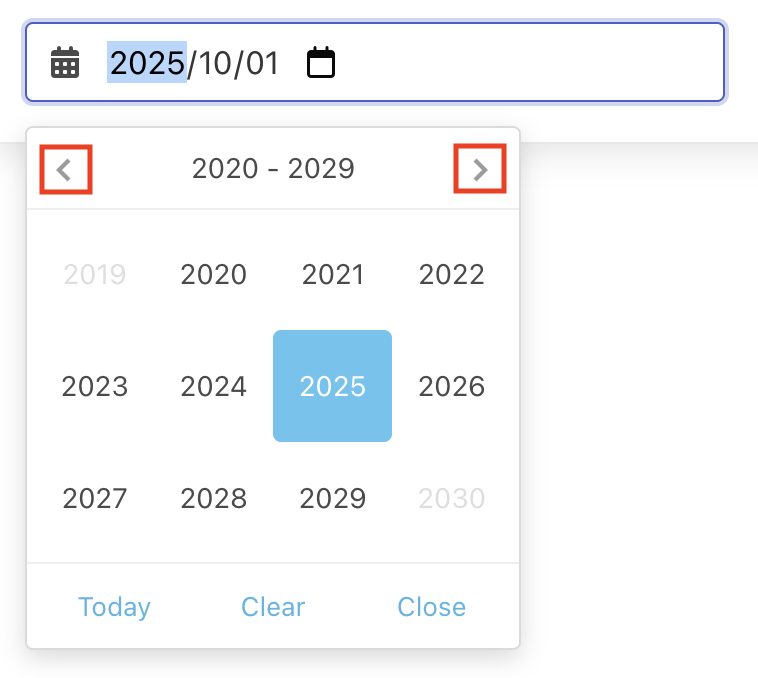Select year 2023

click(95, 387)
